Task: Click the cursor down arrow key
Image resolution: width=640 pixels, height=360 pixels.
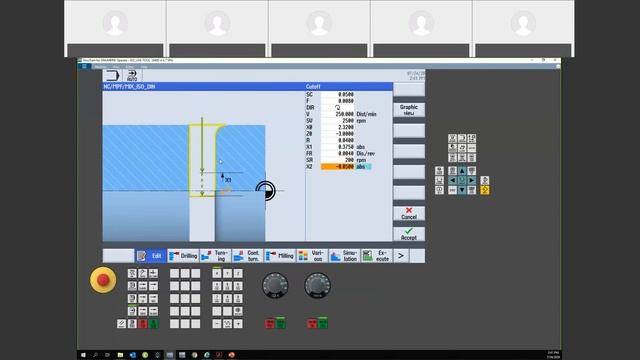Action: tap(462, 190)
